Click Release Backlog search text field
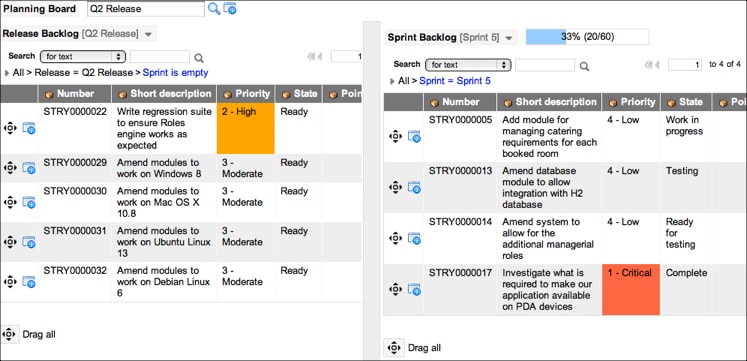 (x=160, y=57)
